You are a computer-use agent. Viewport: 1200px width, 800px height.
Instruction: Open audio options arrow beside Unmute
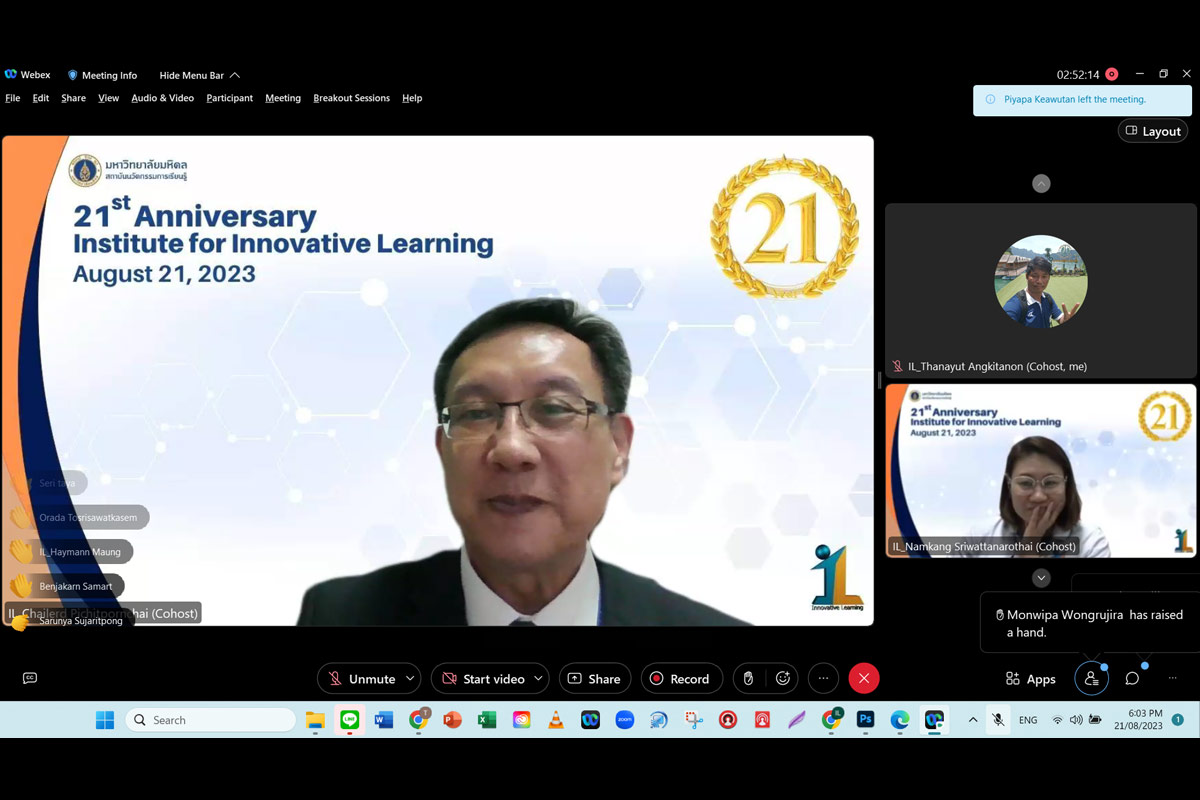[410, 679]
